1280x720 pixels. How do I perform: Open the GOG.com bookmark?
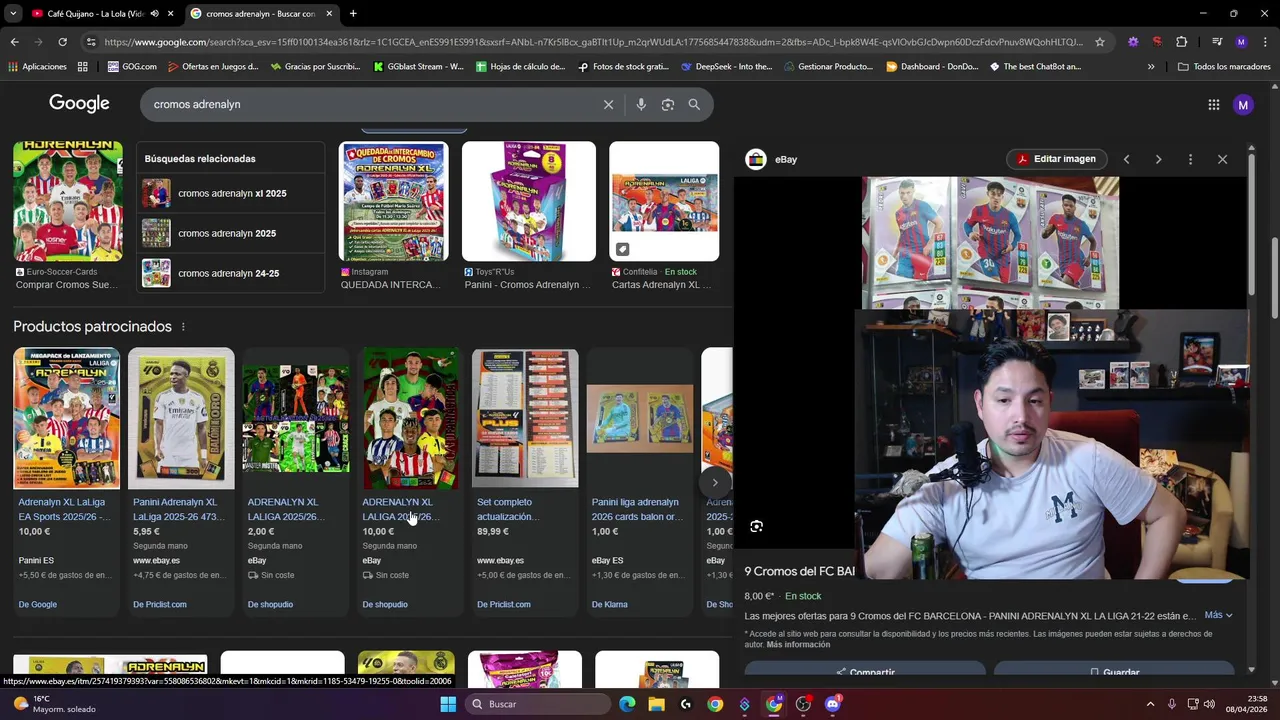click(131, 67)
